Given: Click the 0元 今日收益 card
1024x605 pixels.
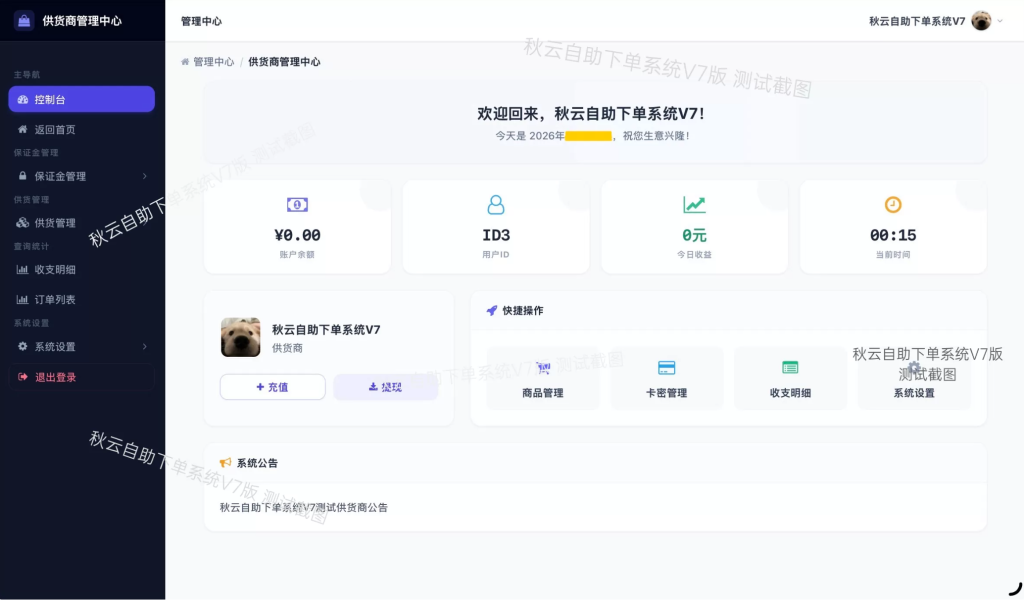Looking at the screenshot, I should 694,227.
